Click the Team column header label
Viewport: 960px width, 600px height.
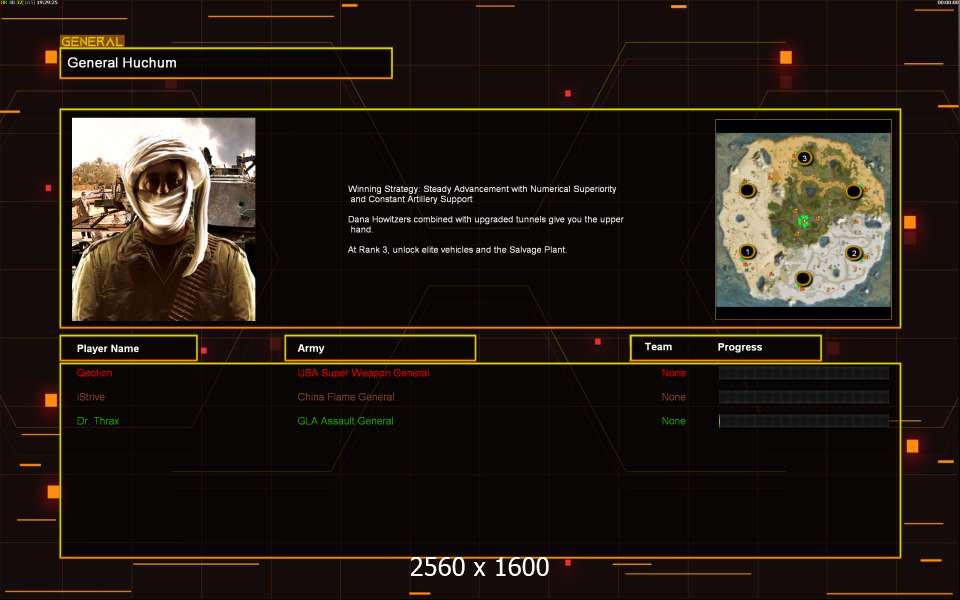(658, 347)
